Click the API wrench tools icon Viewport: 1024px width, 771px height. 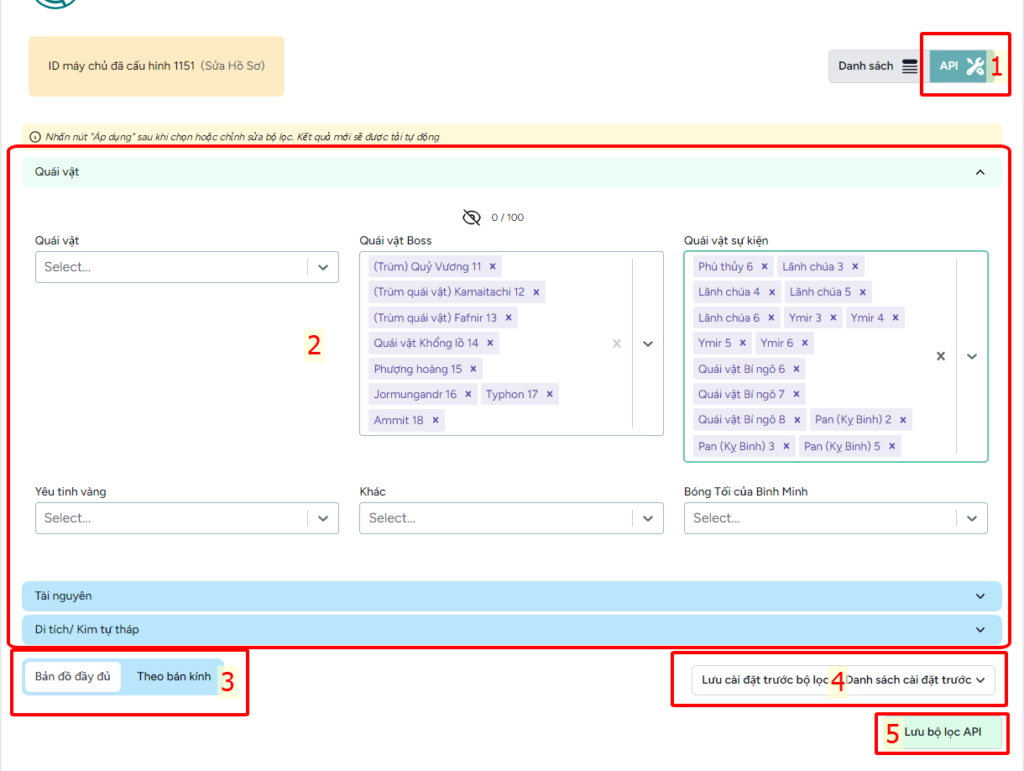[x=975, y=66]
